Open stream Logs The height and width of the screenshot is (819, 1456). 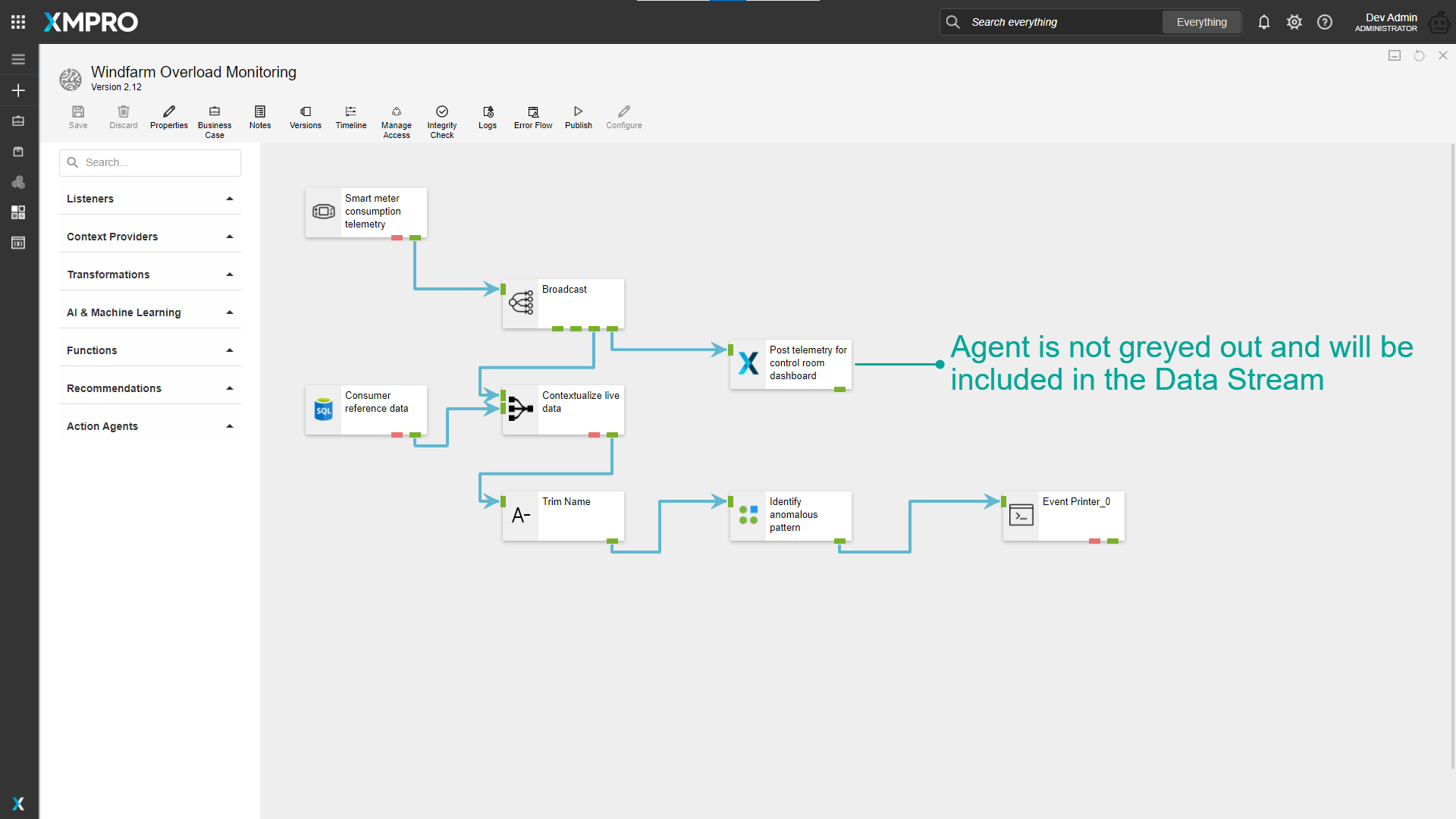488,118
